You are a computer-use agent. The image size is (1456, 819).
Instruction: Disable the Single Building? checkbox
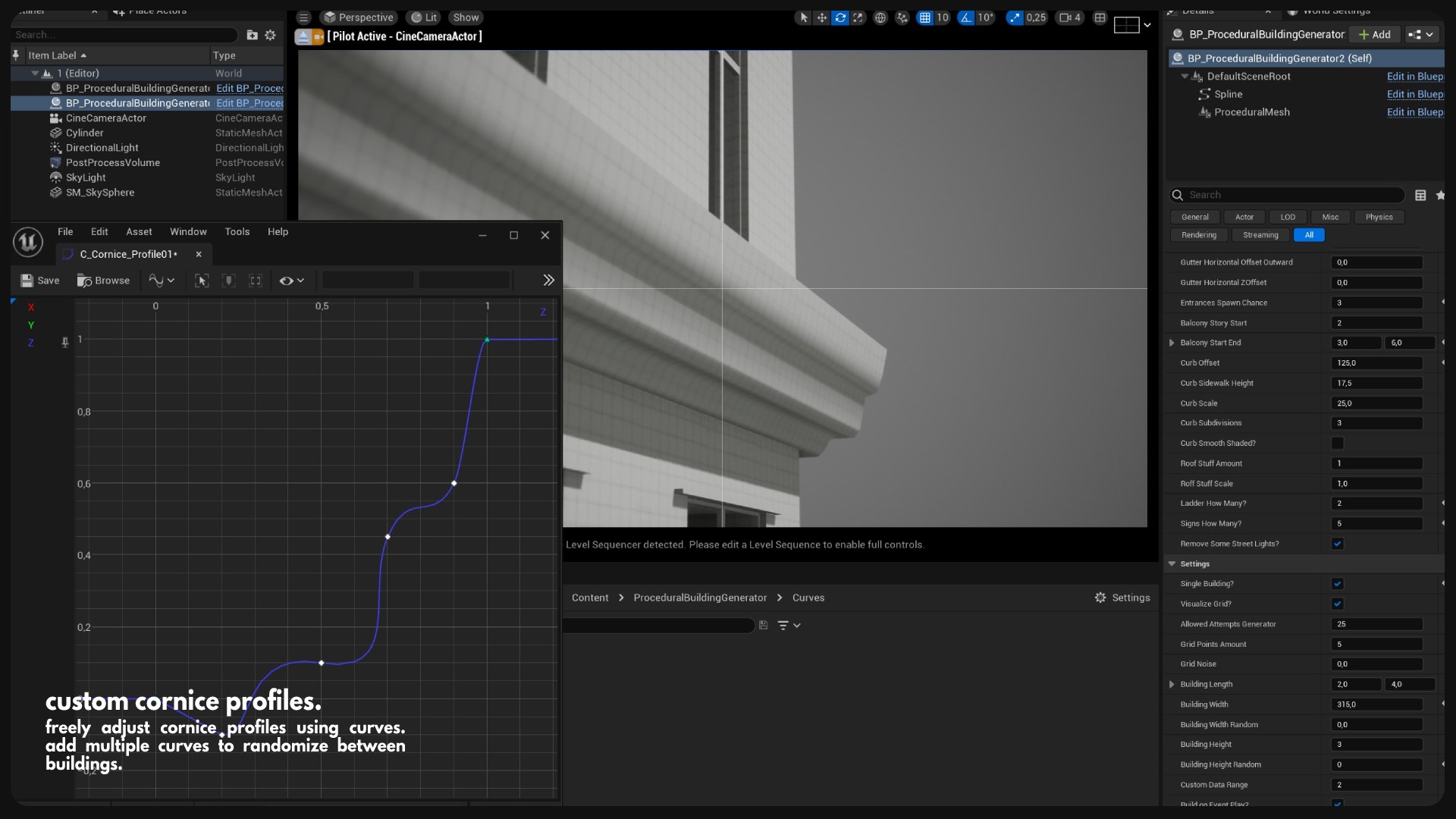click(x=1338, y=584)
